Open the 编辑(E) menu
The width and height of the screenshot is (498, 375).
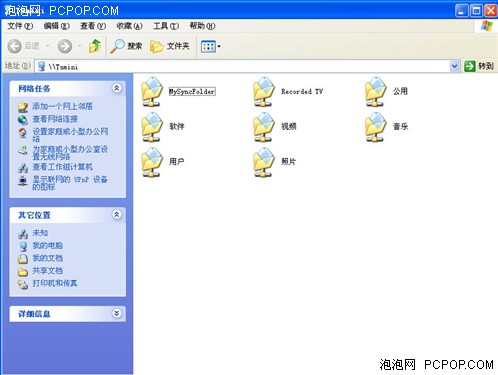(57, 26)
